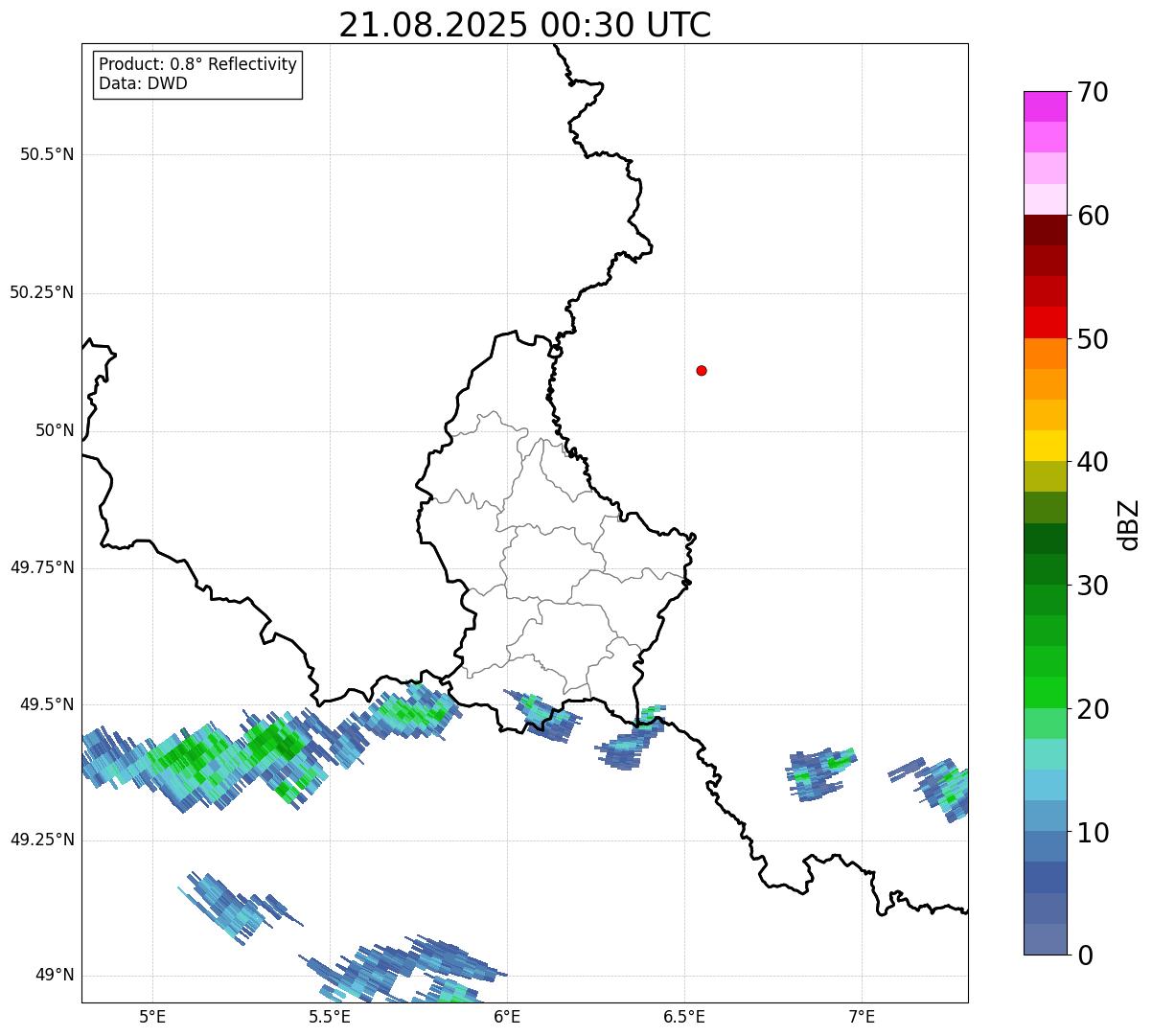The height and width of the screenshot is (1036, 1152).
Task: Pick the magenta top colorbar swatch
Action: pyautogui.click(x=1045, y=106)
